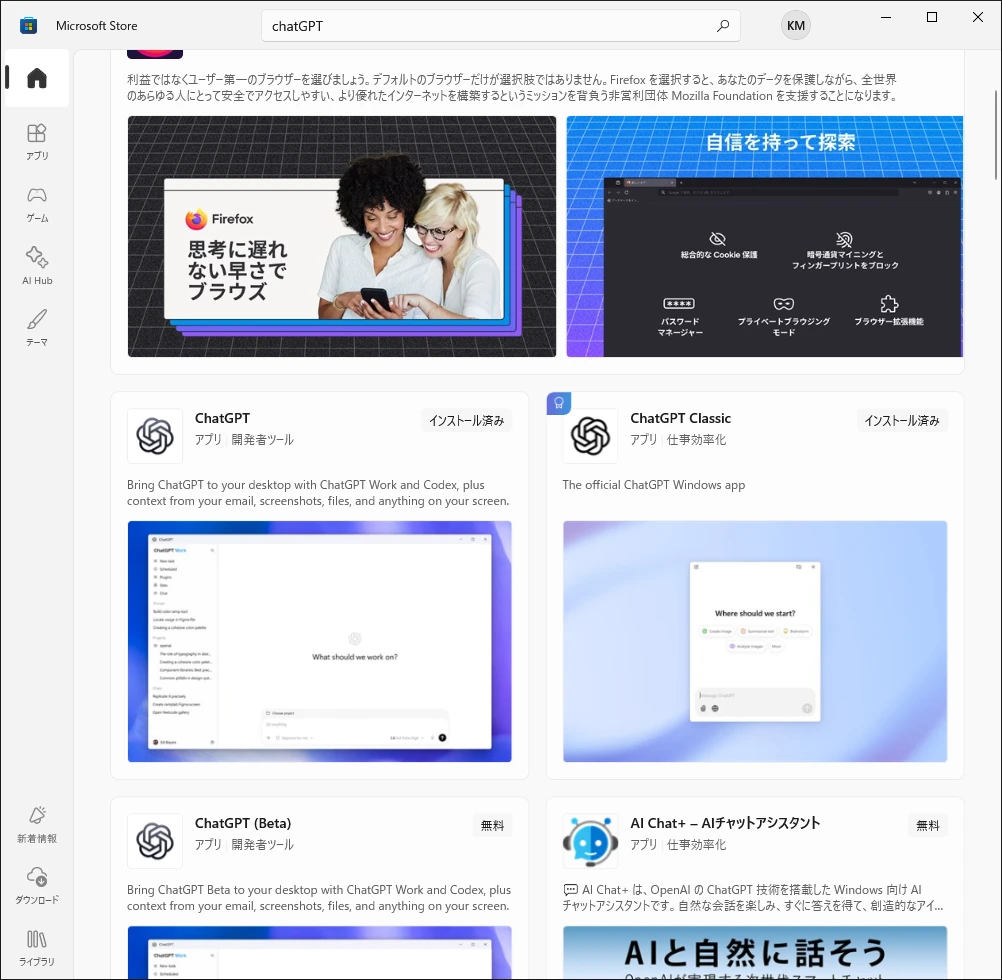Click インストール済み button for ChatGPT
This screenshot has width=1002, height=980.
466,420
